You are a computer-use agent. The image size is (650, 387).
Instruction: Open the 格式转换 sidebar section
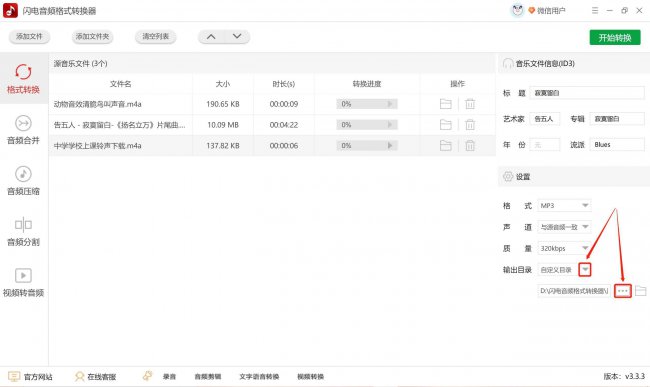click(23, 79)
